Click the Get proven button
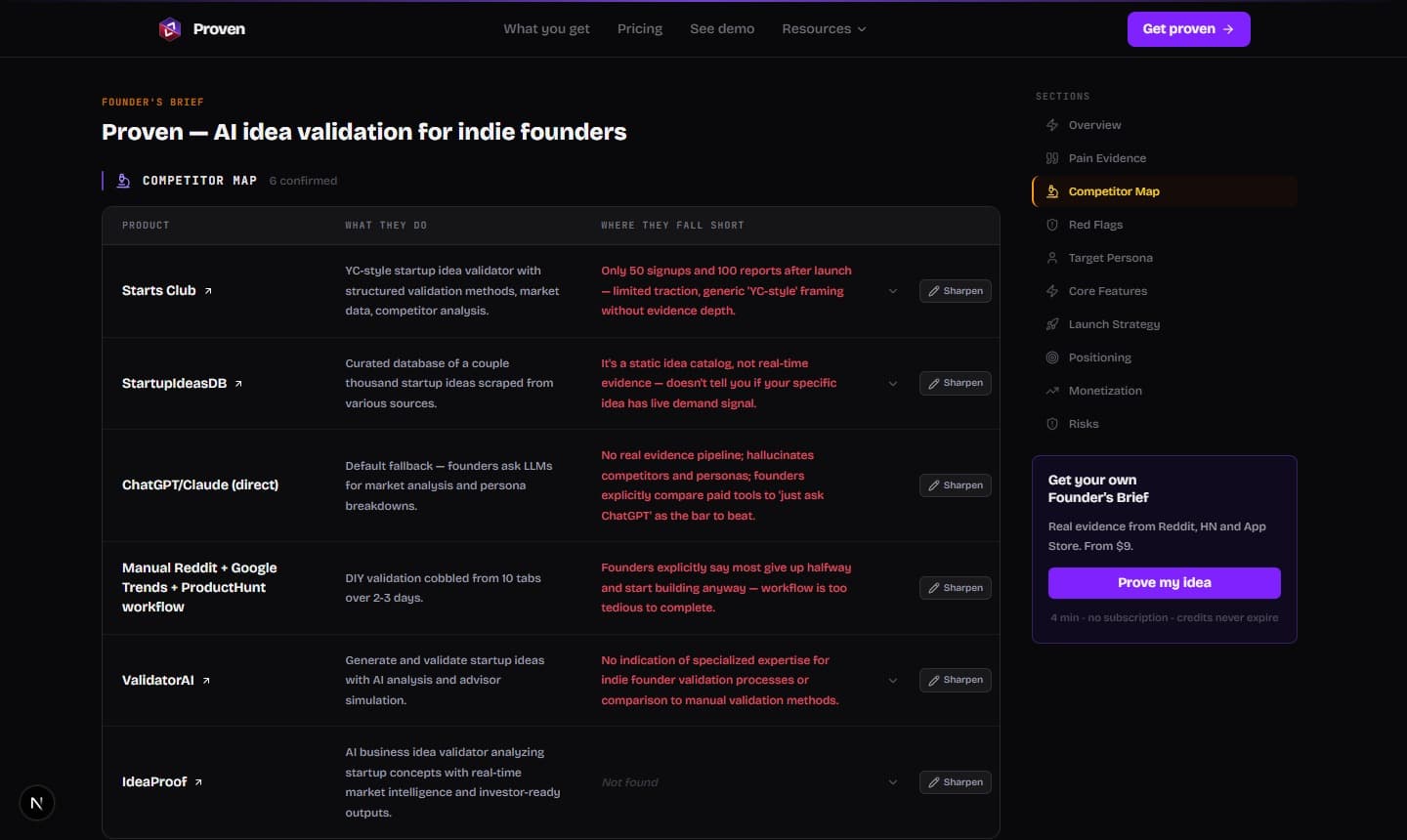 (1188, 29)
